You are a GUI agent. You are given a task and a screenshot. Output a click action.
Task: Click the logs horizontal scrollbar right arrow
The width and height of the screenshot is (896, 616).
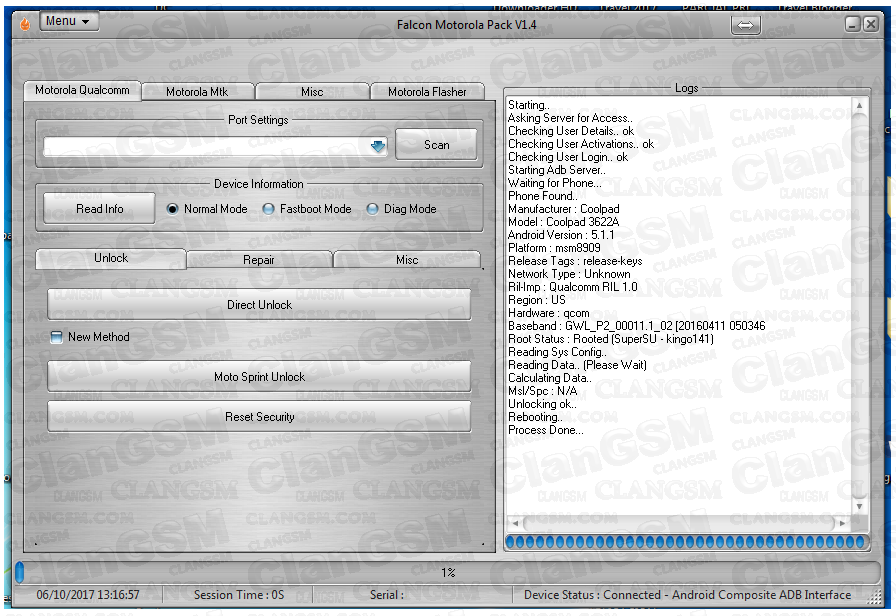click(x=842, y=522)
